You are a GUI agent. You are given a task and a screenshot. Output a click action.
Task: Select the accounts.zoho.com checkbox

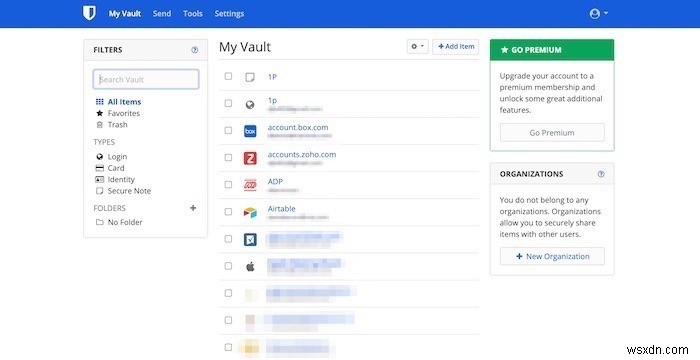click(228, 158)
